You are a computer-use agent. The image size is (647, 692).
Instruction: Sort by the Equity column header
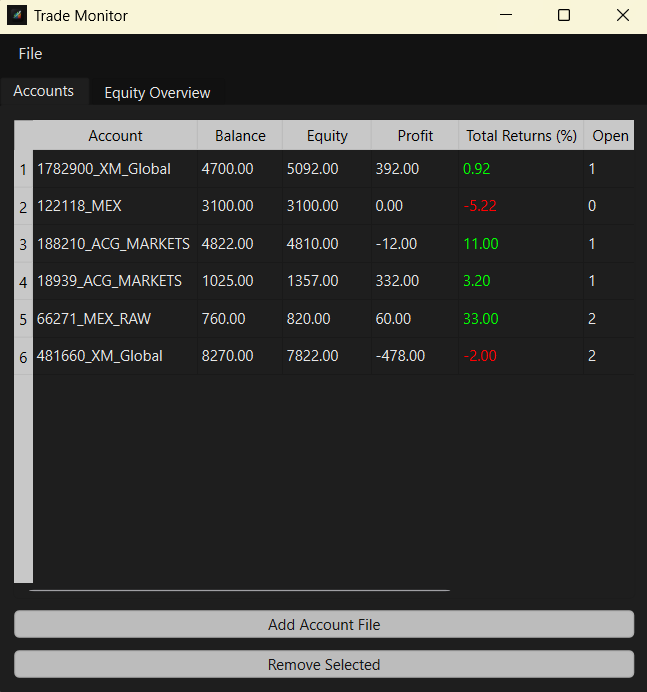[327, 135]
